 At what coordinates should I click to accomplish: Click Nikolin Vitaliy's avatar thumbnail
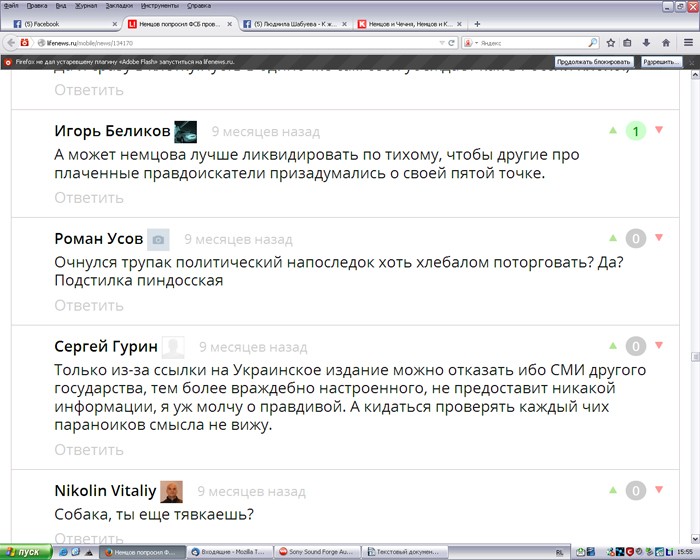pyautogui.click(x=172, y=491)
